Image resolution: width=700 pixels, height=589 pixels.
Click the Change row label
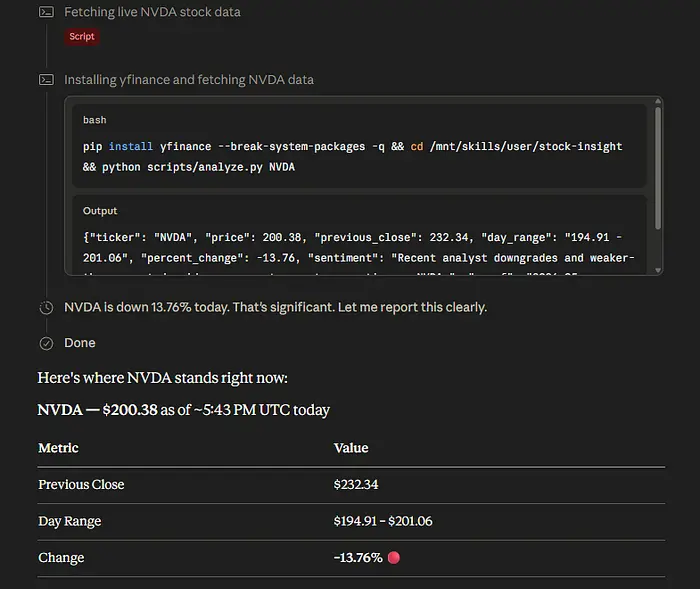pos(61,558)
